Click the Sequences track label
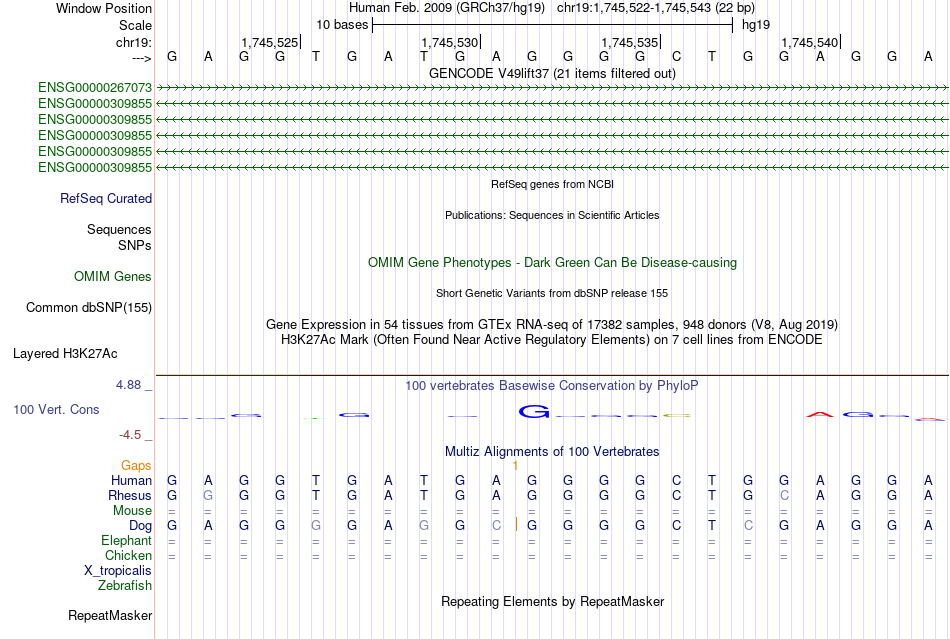The height and width of the screenshot is (639, 950). 119,230
